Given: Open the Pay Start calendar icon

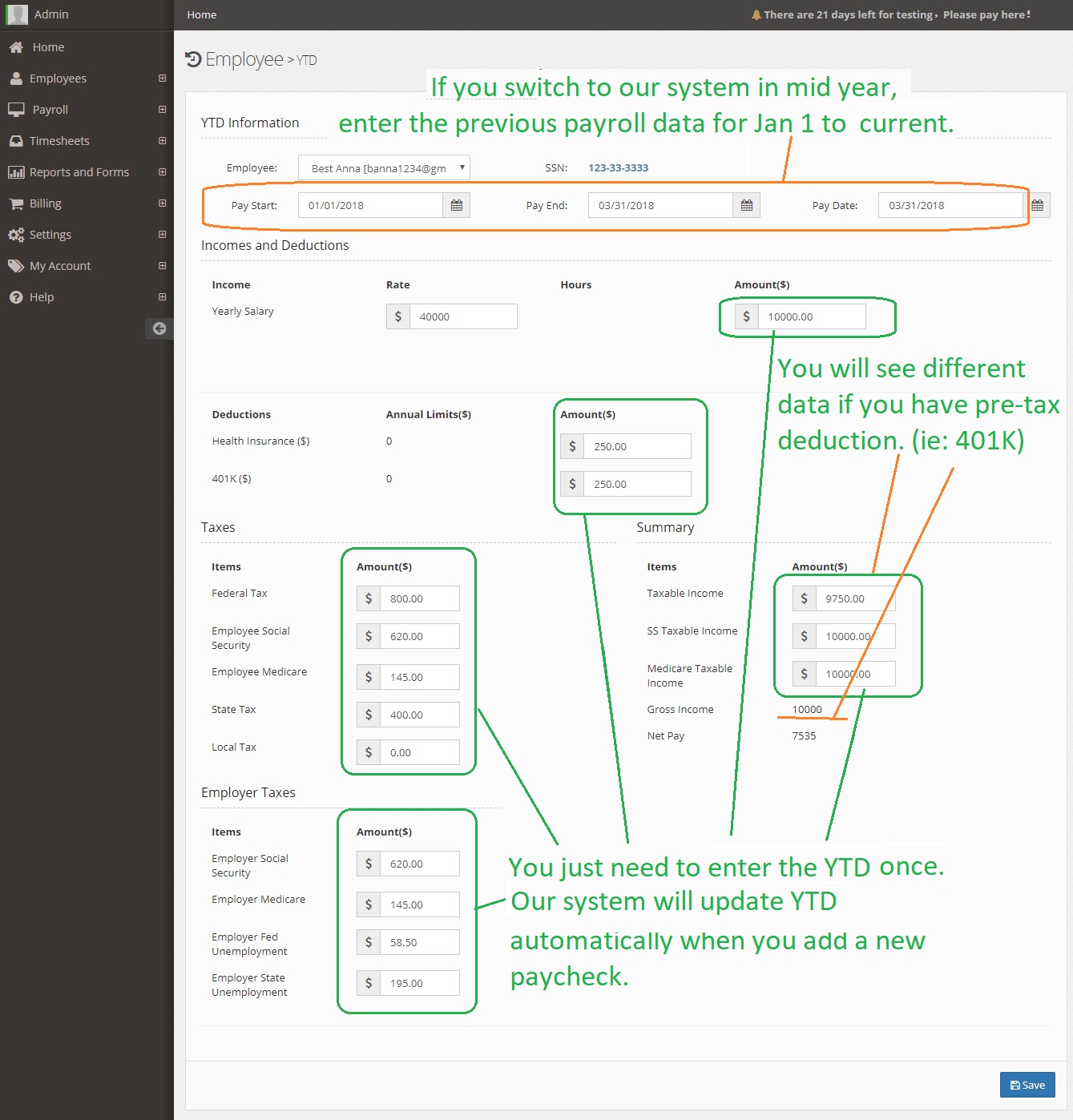Looking at the screenshot, I should coord(457,205).
